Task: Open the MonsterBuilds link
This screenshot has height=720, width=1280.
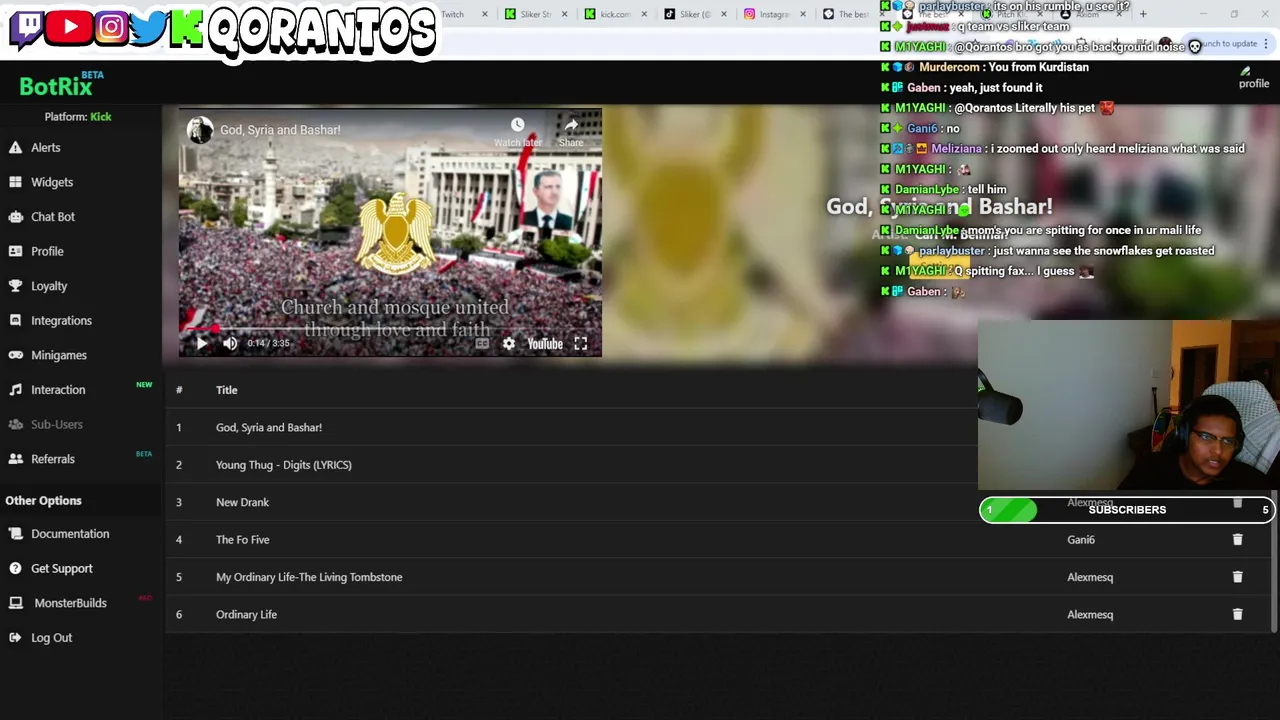Action: point(70,603)
